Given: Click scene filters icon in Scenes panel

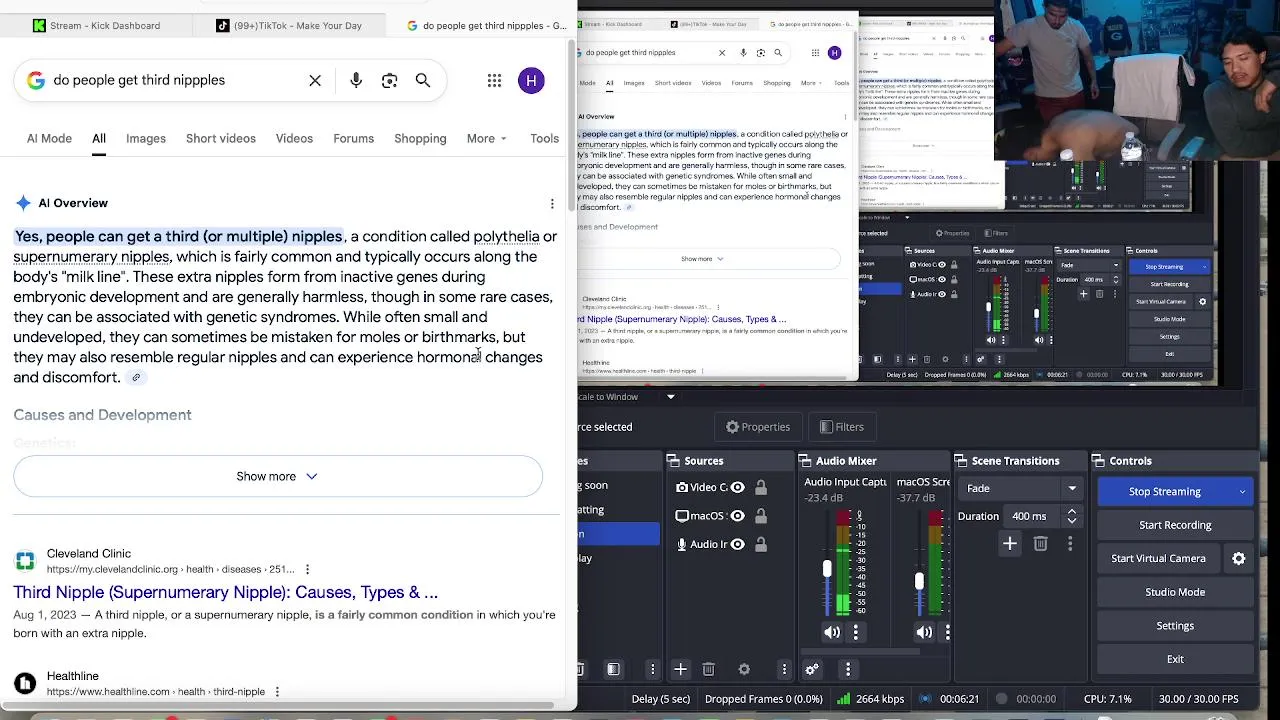Looking at the screenshot, I should pyautogui.click(x=613, y=669).
